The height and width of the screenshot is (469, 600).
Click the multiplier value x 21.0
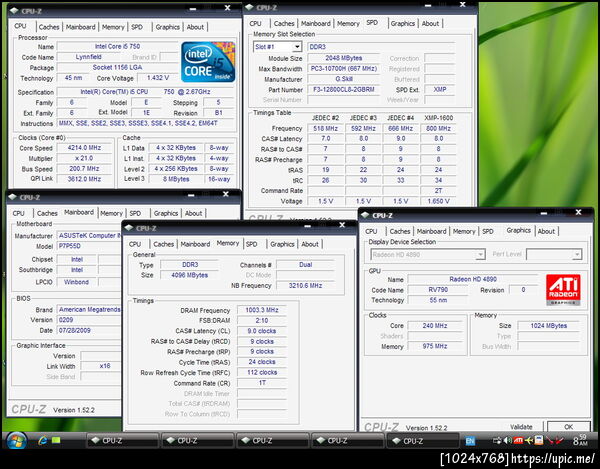84,158
